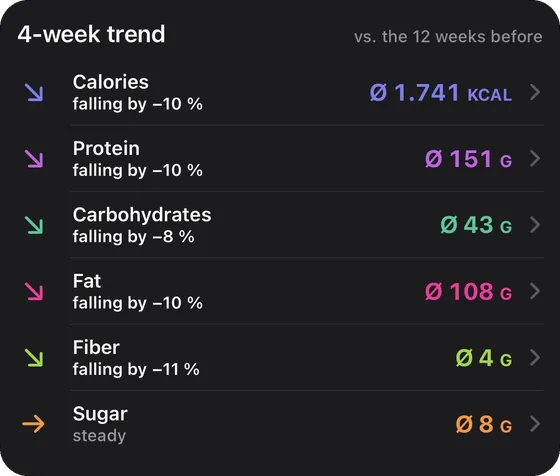Select the Ø 151 G protein value
This screenshot has height=476, width=560.
pyautogui.click(x=469, y=159)
